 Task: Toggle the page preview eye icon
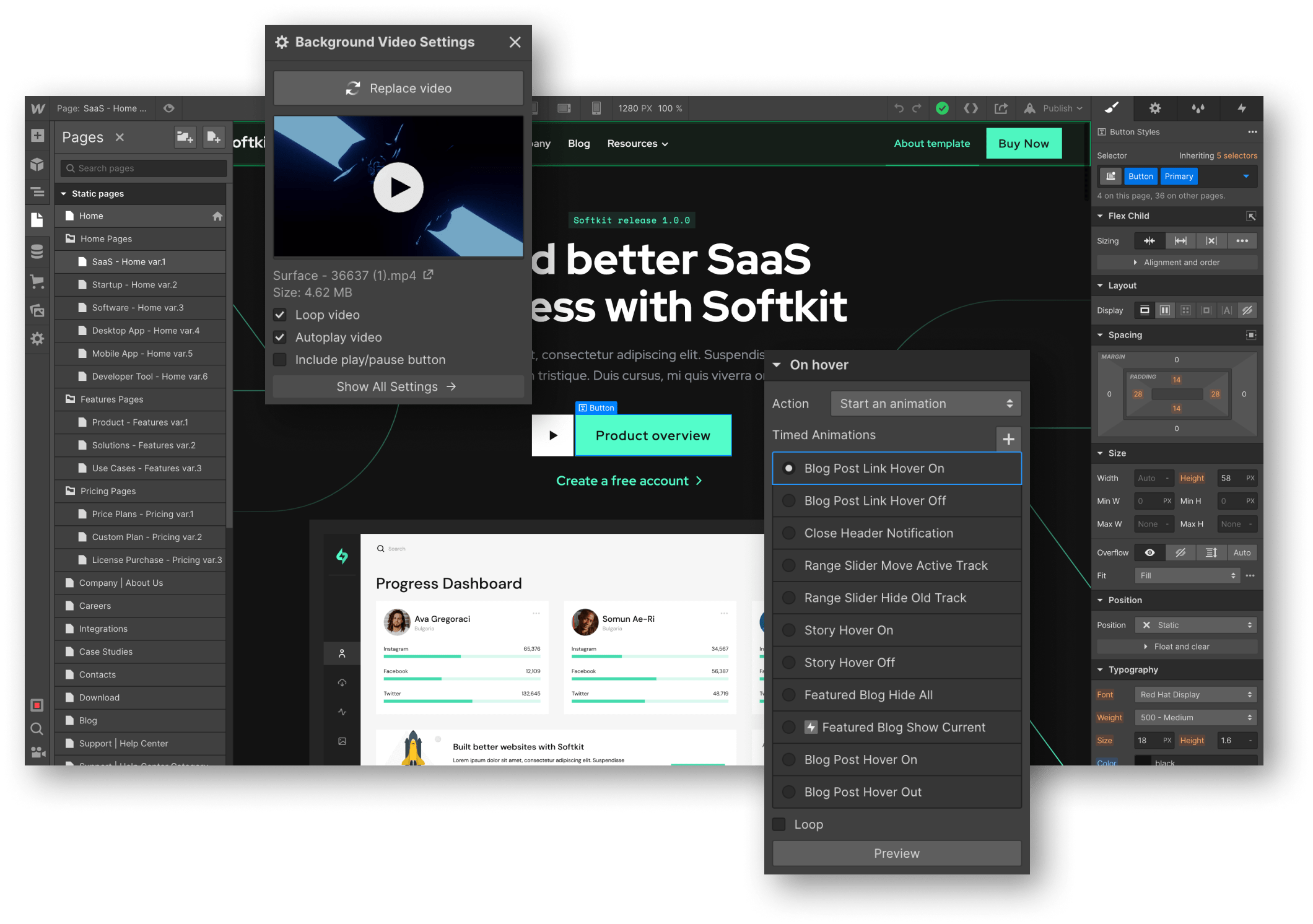pyautogui.click(x=168, y=108)
